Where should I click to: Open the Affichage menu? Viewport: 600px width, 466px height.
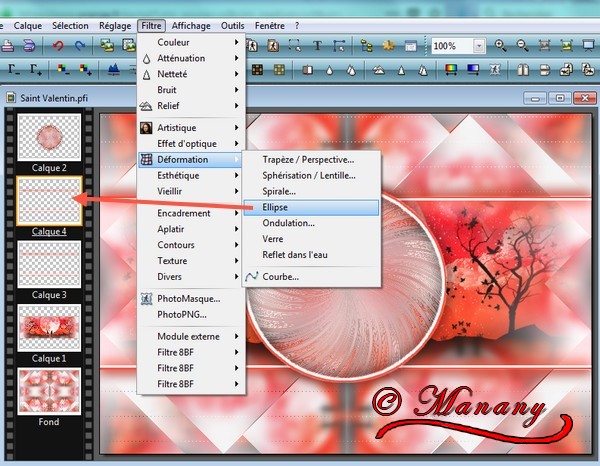click(x=191, y=26)
